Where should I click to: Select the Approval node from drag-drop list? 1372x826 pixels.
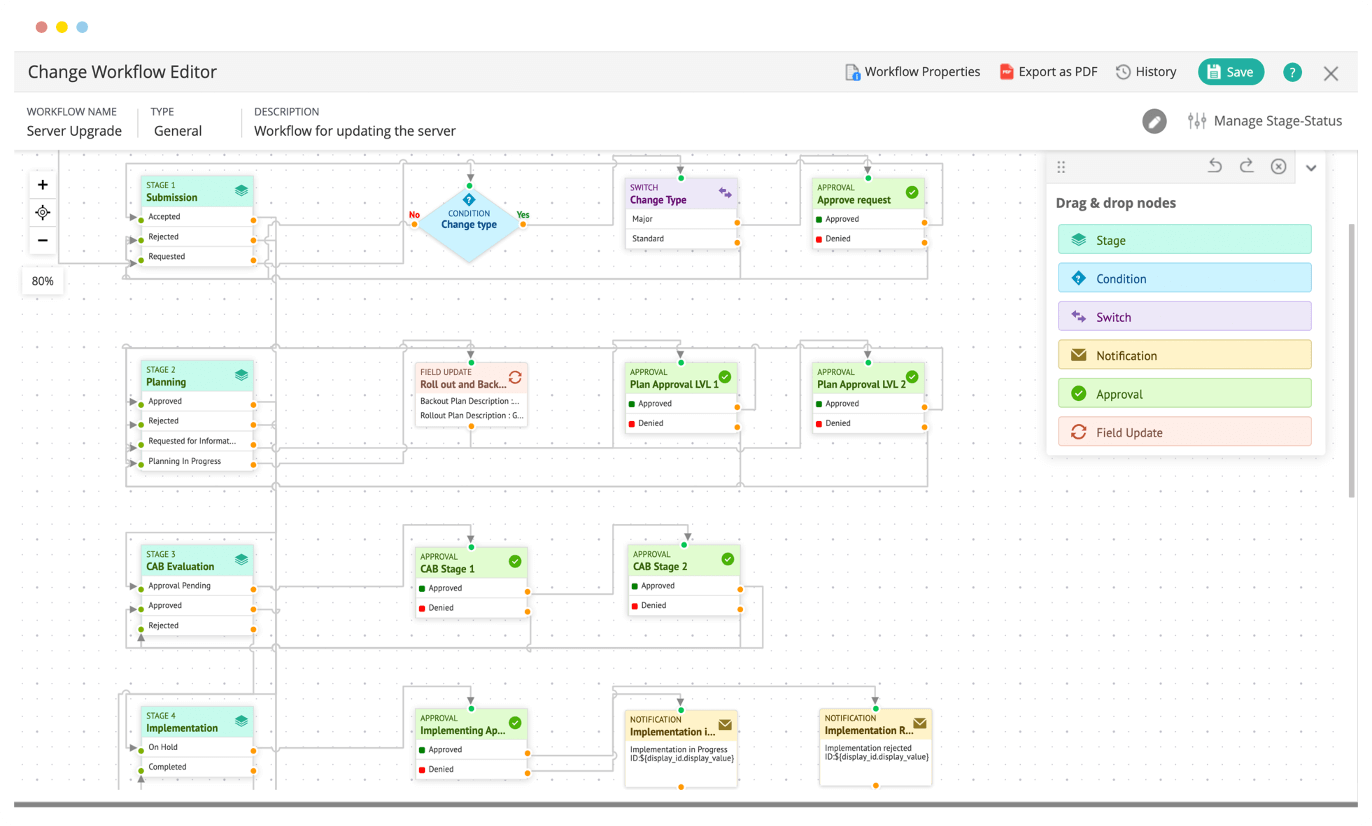(x=1184, y=392)
